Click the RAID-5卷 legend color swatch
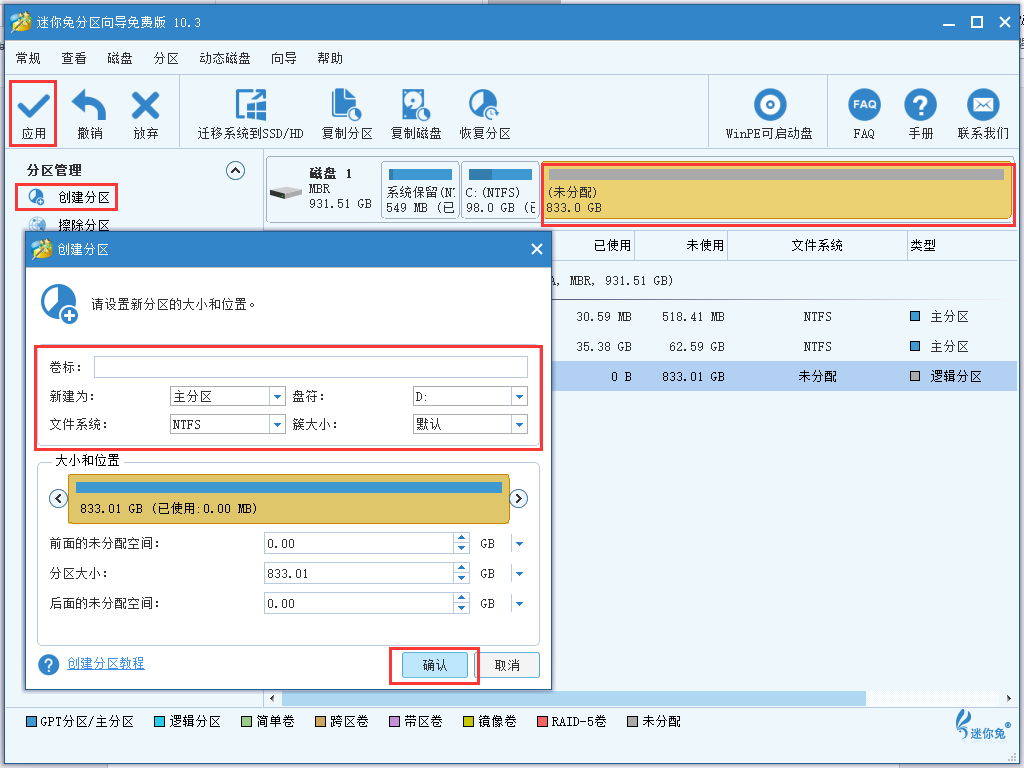Screen dimensions: 1024x768 [542, 722]
